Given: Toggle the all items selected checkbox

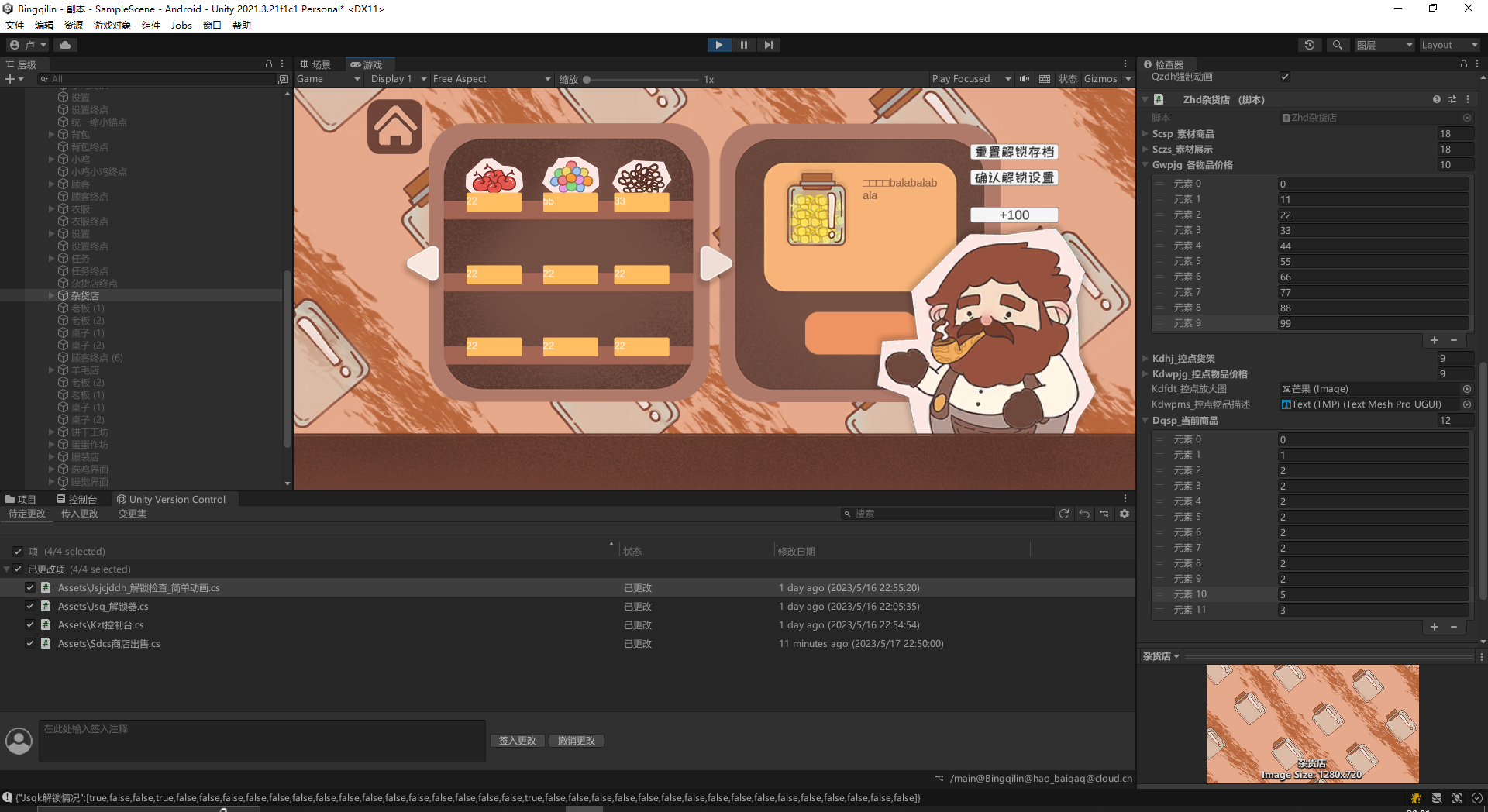Looking at the screenshot, I should 18,552.
